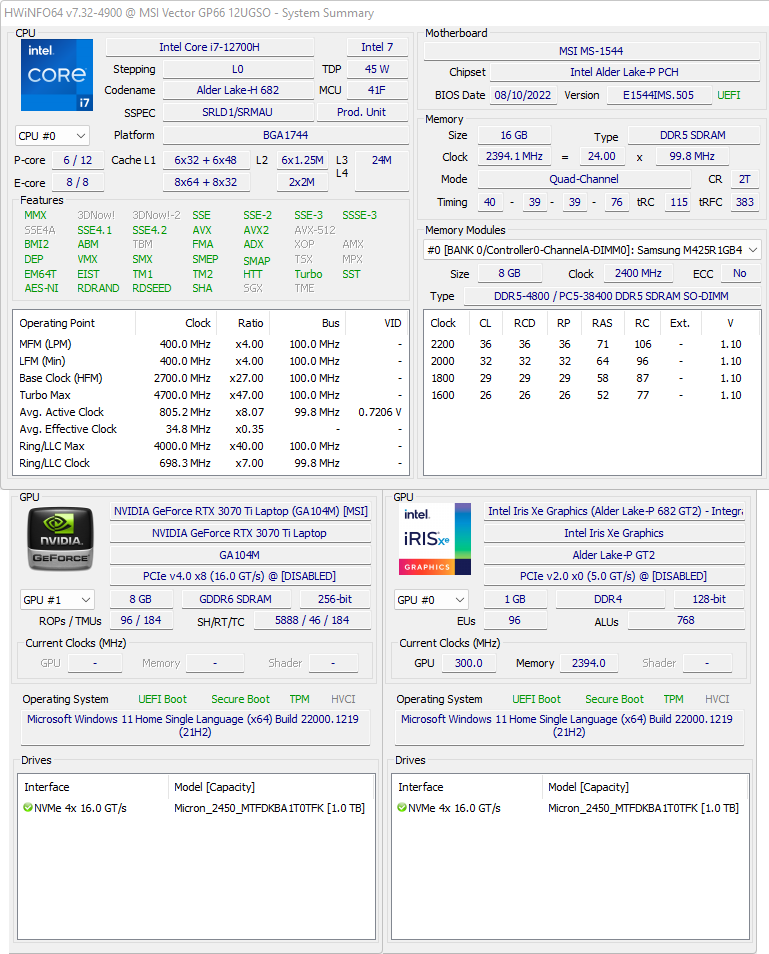Viewport: 769px width, 954px height.
Task: Click the 45 W TDP value
Action: [x=377, y=69]
